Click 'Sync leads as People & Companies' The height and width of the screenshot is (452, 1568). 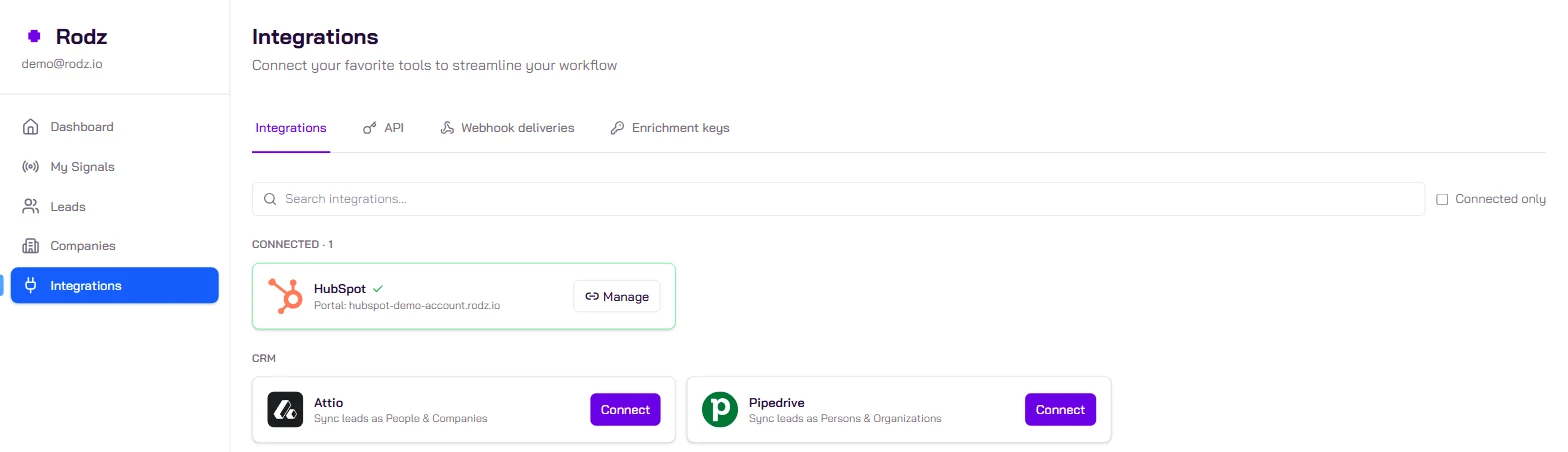(400, 419)
